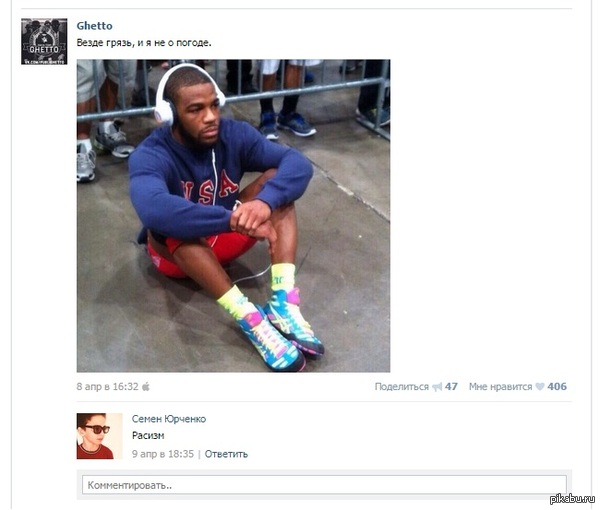Screen dimensions: 600x510
Task: Focus the Комментировать.. input field
Action: 324,485
